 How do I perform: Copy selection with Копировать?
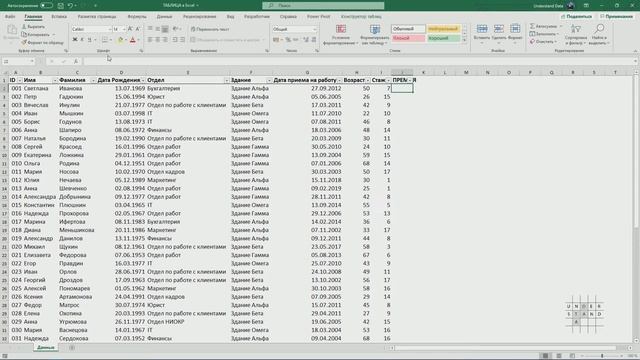pyautogui.click(x=37, y=35)
